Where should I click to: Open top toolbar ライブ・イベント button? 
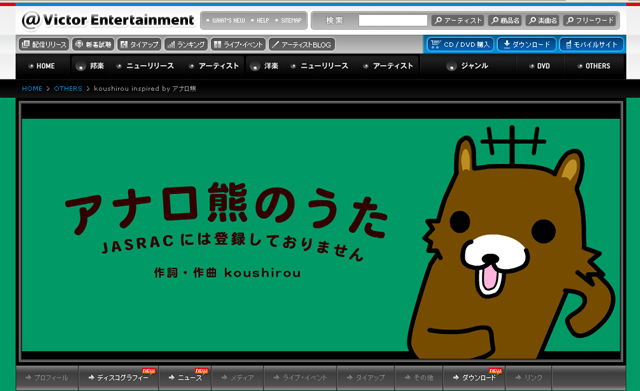tap(239, 44)
